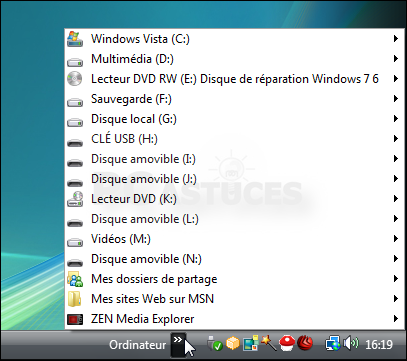407x361 pixels.
Task: Click the Disque amovible (I:) icon
Action: click(75, 163)
